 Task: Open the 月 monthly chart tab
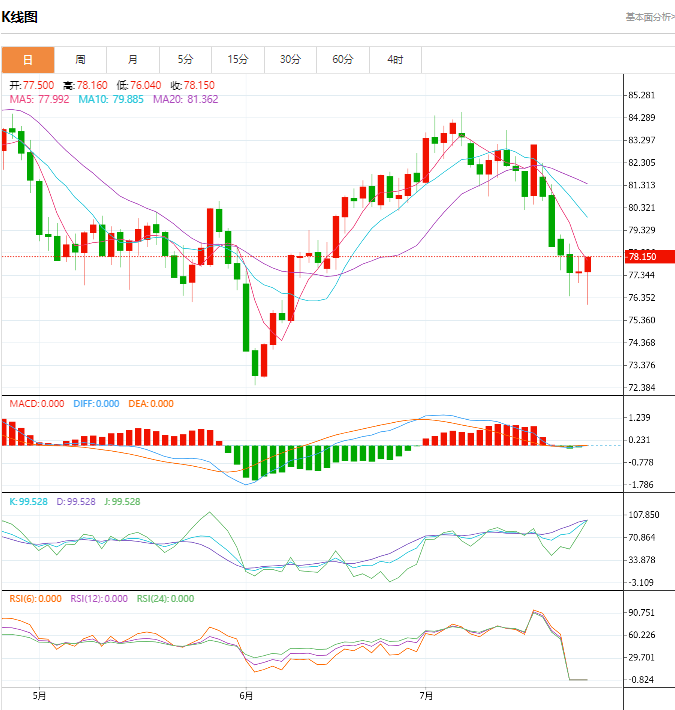(133, 60)
